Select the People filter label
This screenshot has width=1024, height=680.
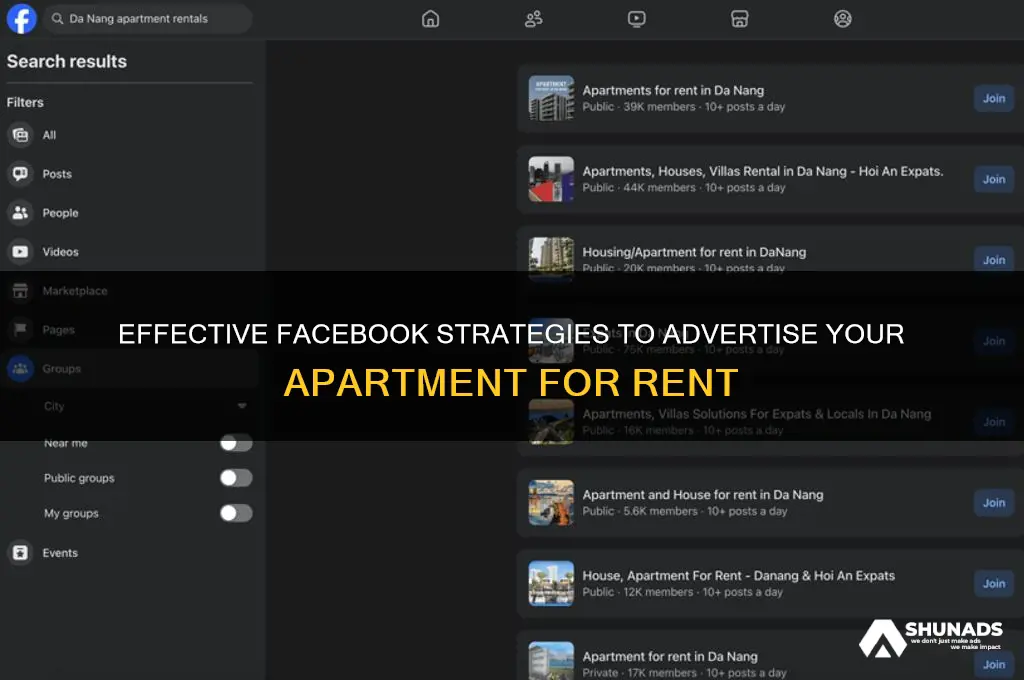tap(60, 213)
